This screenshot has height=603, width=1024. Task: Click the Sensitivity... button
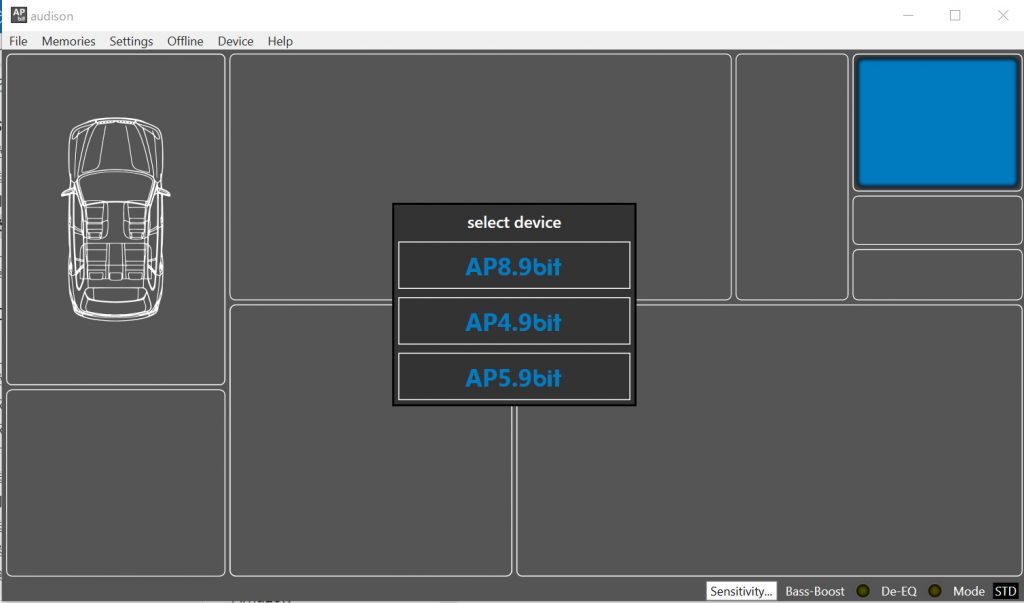[x=741, y=591]
